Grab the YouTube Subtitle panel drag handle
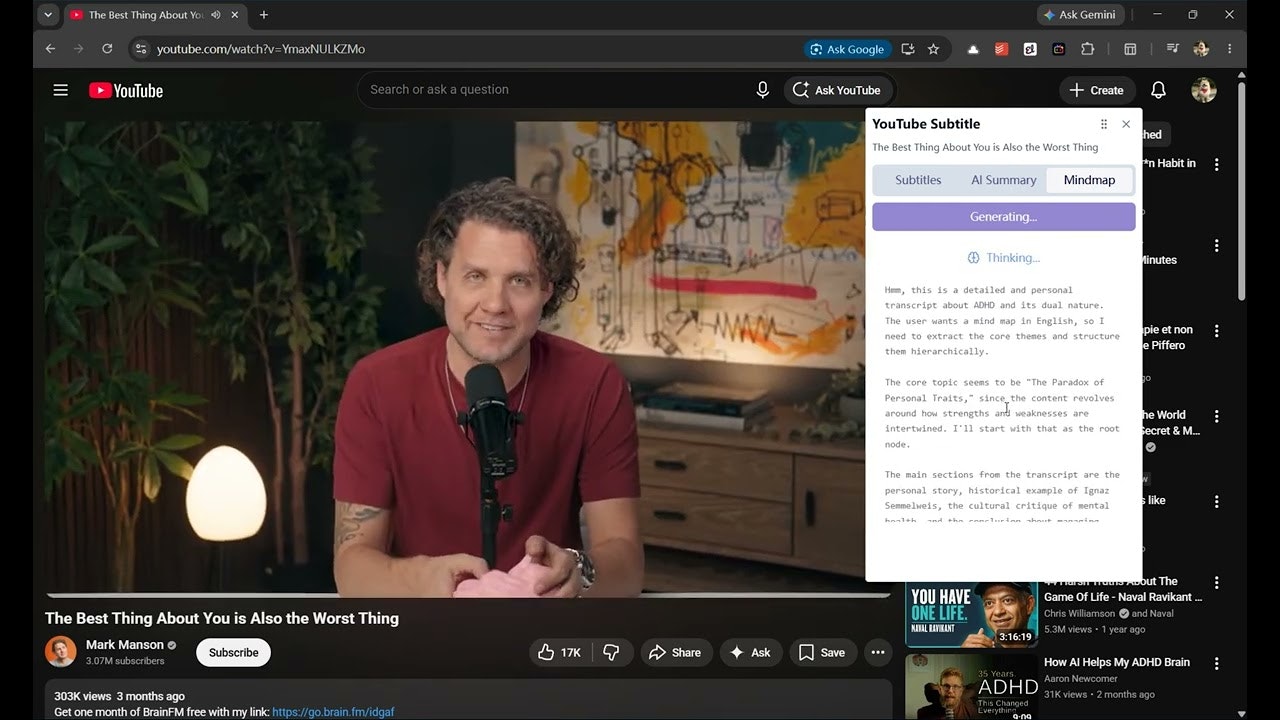 coord(1104,124)
